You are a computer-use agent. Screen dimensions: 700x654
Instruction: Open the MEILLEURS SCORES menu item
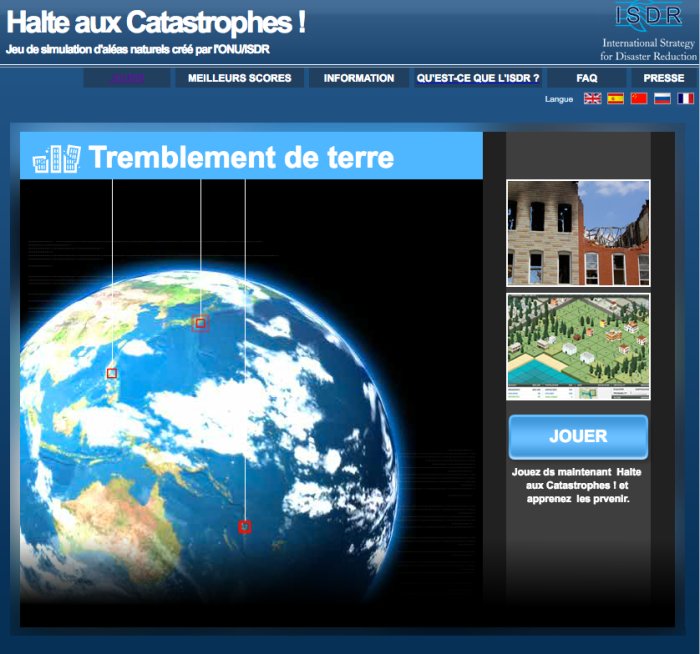coord(240,78)
